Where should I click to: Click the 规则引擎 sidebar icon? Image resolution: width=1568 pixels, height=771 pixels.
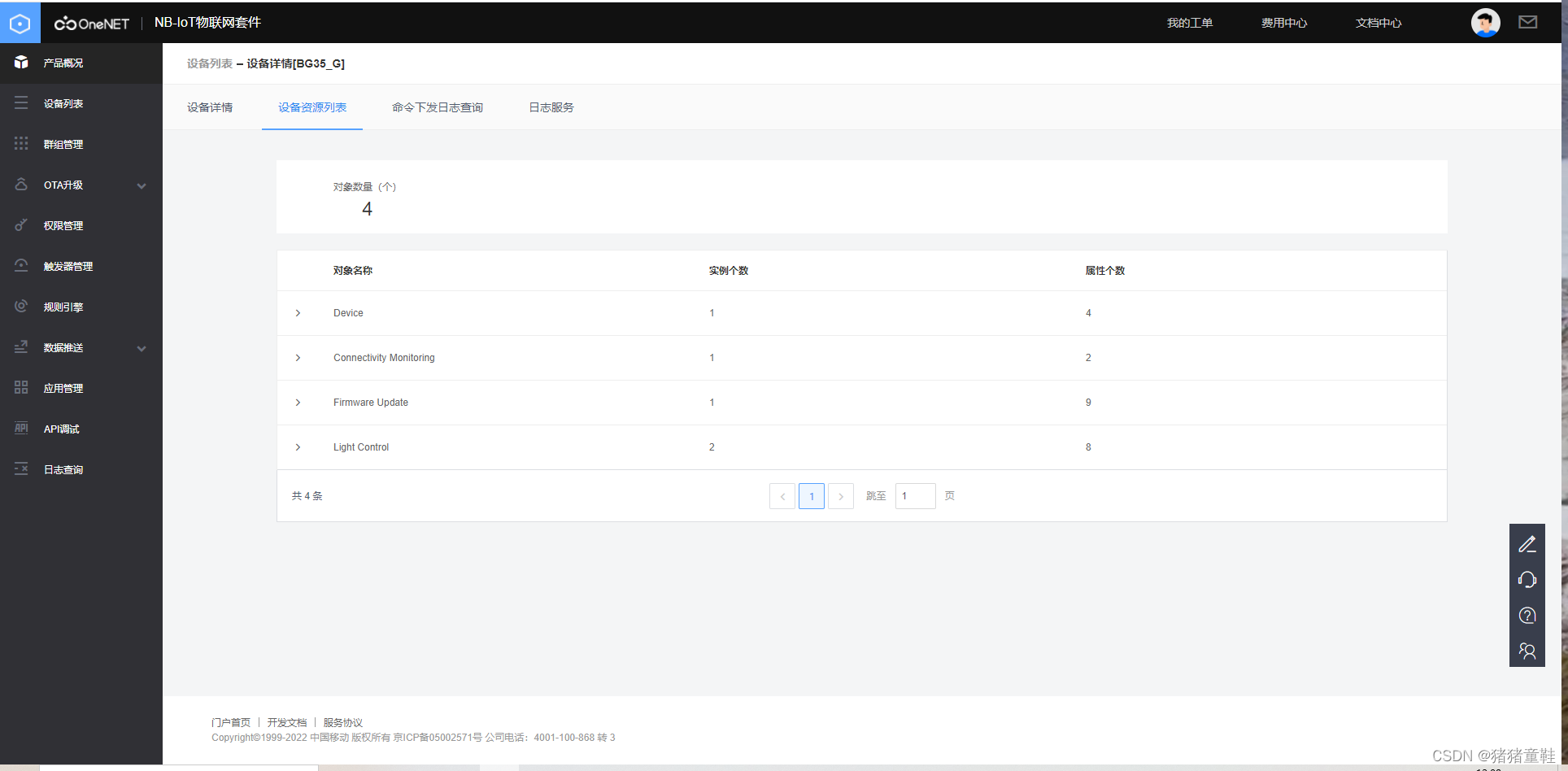click(x=21, y=307)
